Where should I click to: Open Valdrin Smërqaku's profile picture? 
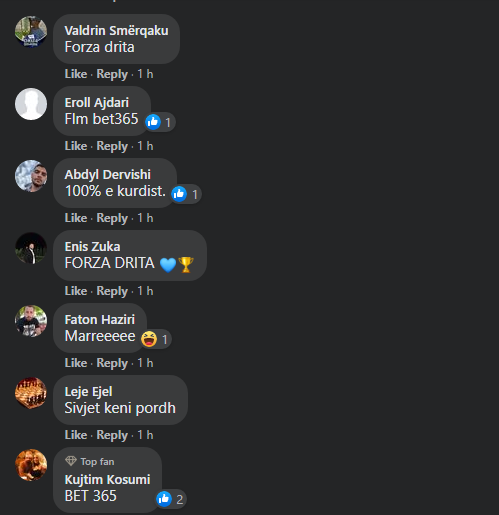click(31, 32)
